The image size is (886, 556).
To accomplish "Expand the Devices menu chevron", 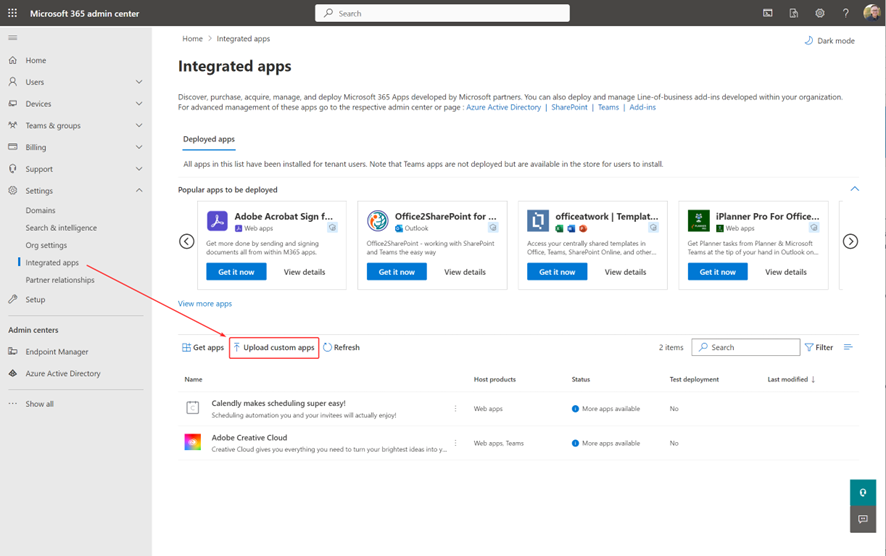I will 139,103.
